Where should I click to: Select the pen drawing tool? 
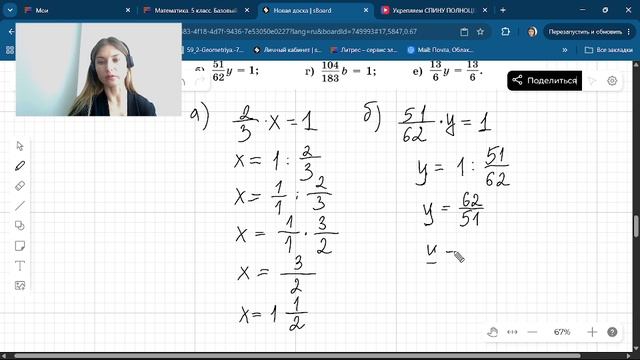coord(20,166)
